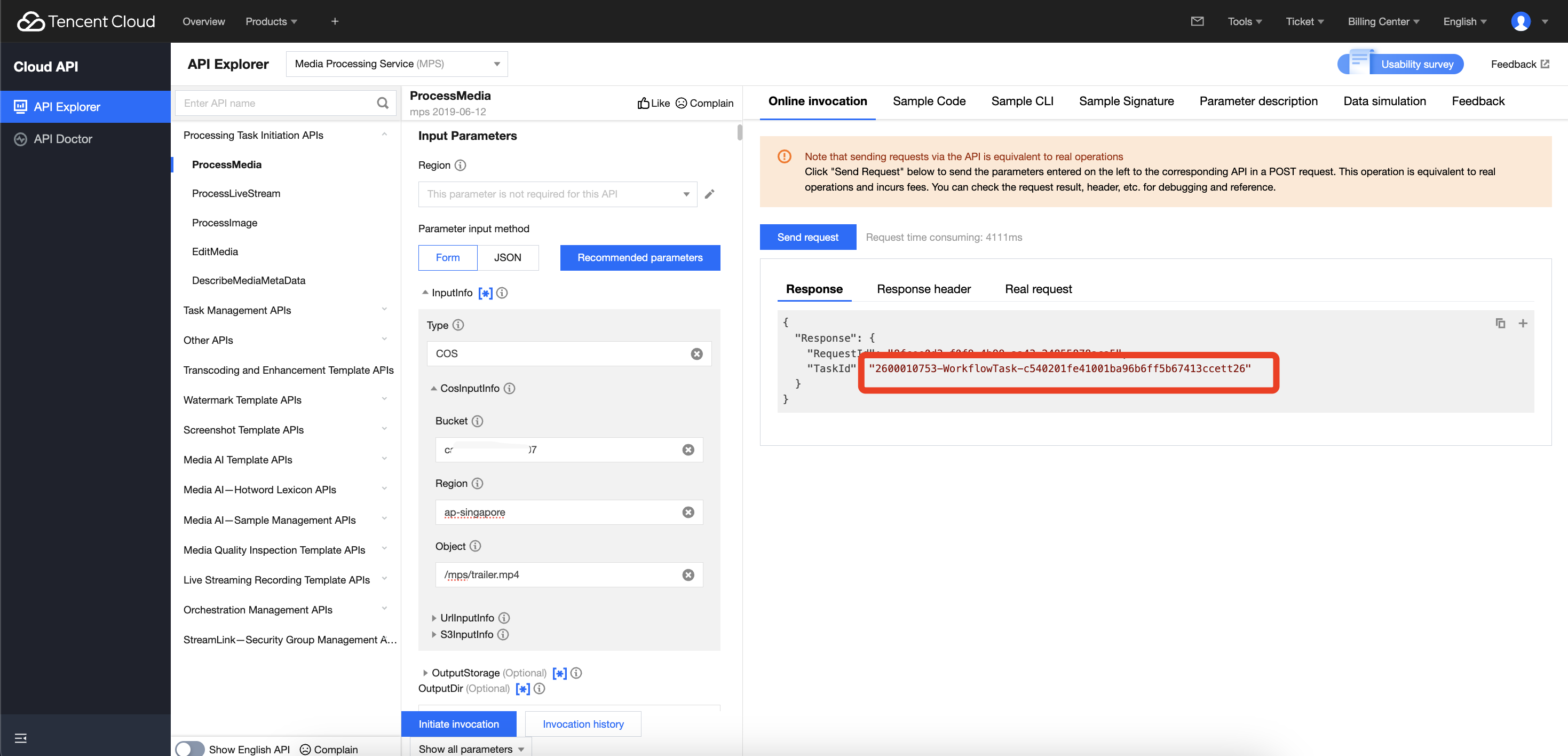
Task: Open the mail messages icon
Action: 1197,21
